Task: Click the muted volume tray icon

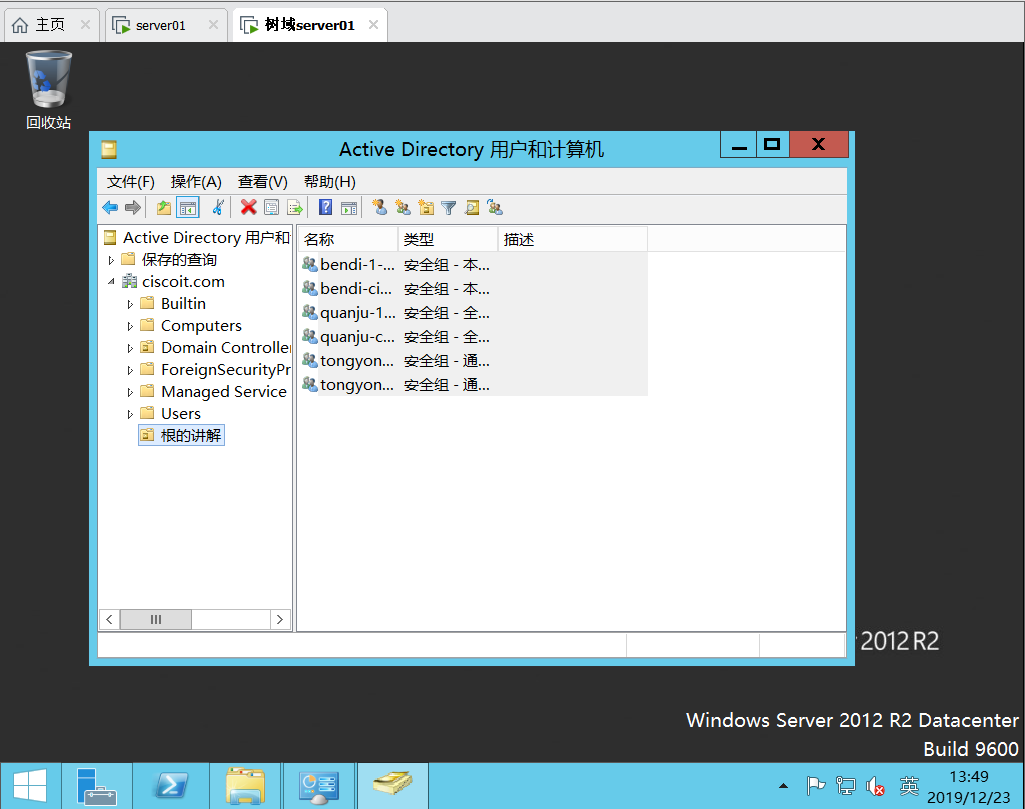Action: coord(875,785)
